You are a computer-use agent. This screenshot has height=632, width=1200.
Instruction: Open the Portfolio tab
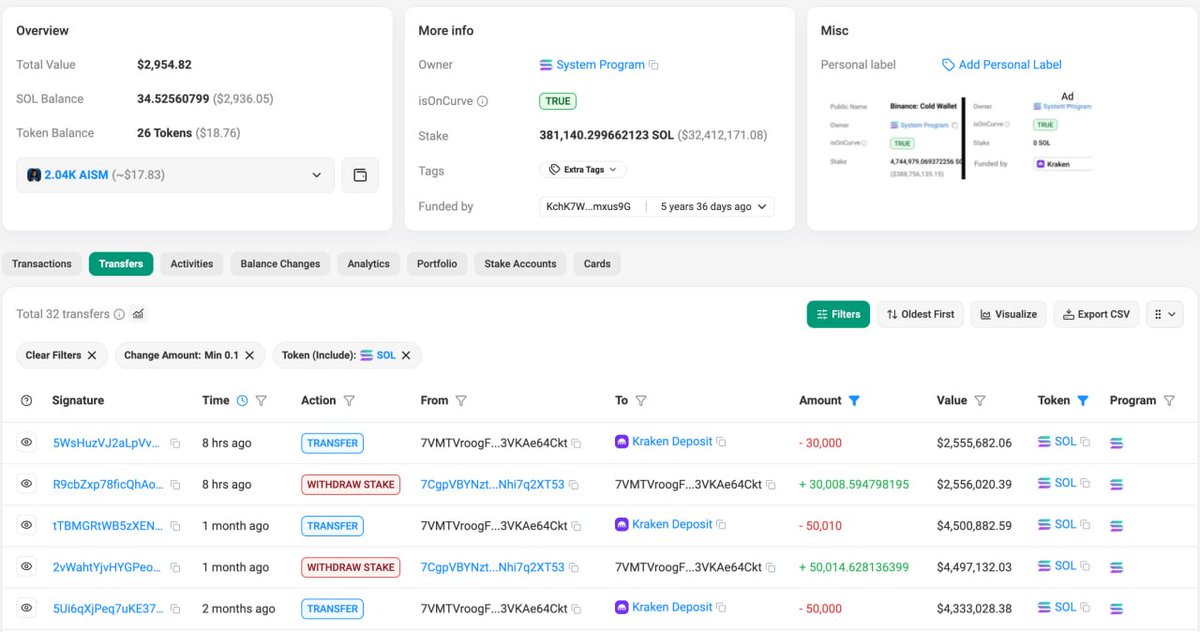tap(437, 264)
